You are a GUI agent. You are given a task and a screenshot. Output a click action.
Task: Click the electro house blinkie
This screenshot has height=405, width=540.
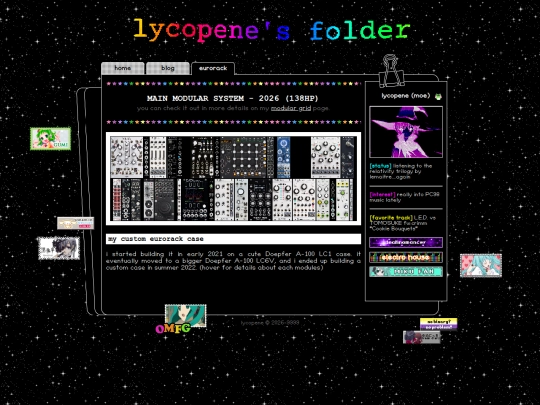[x=406, y=257]
